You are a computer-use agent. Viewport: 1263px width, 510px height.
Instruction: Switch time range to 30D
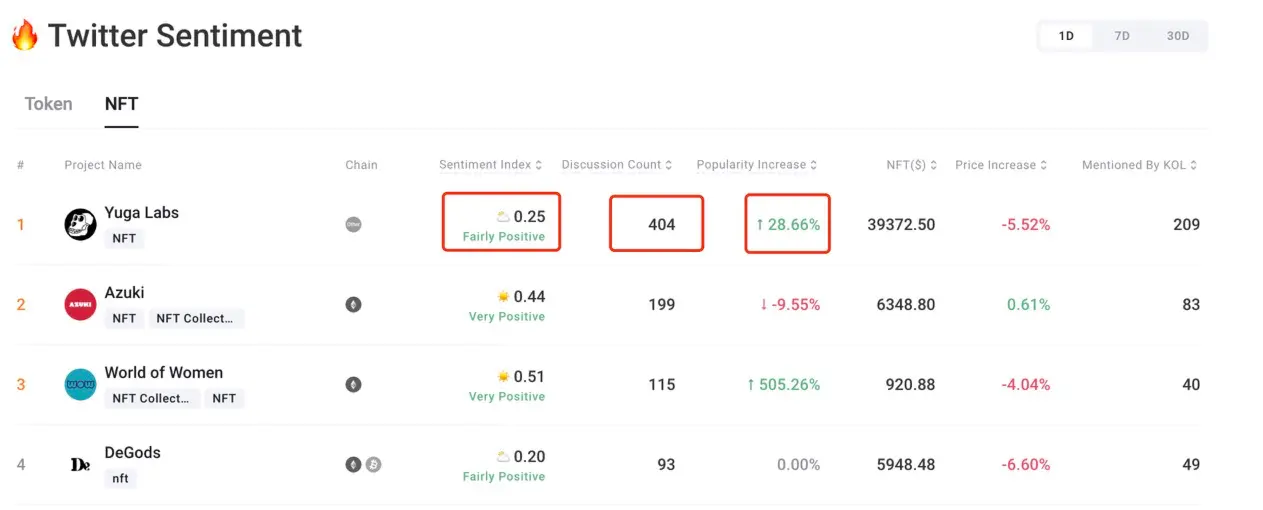coord(1177,36)
